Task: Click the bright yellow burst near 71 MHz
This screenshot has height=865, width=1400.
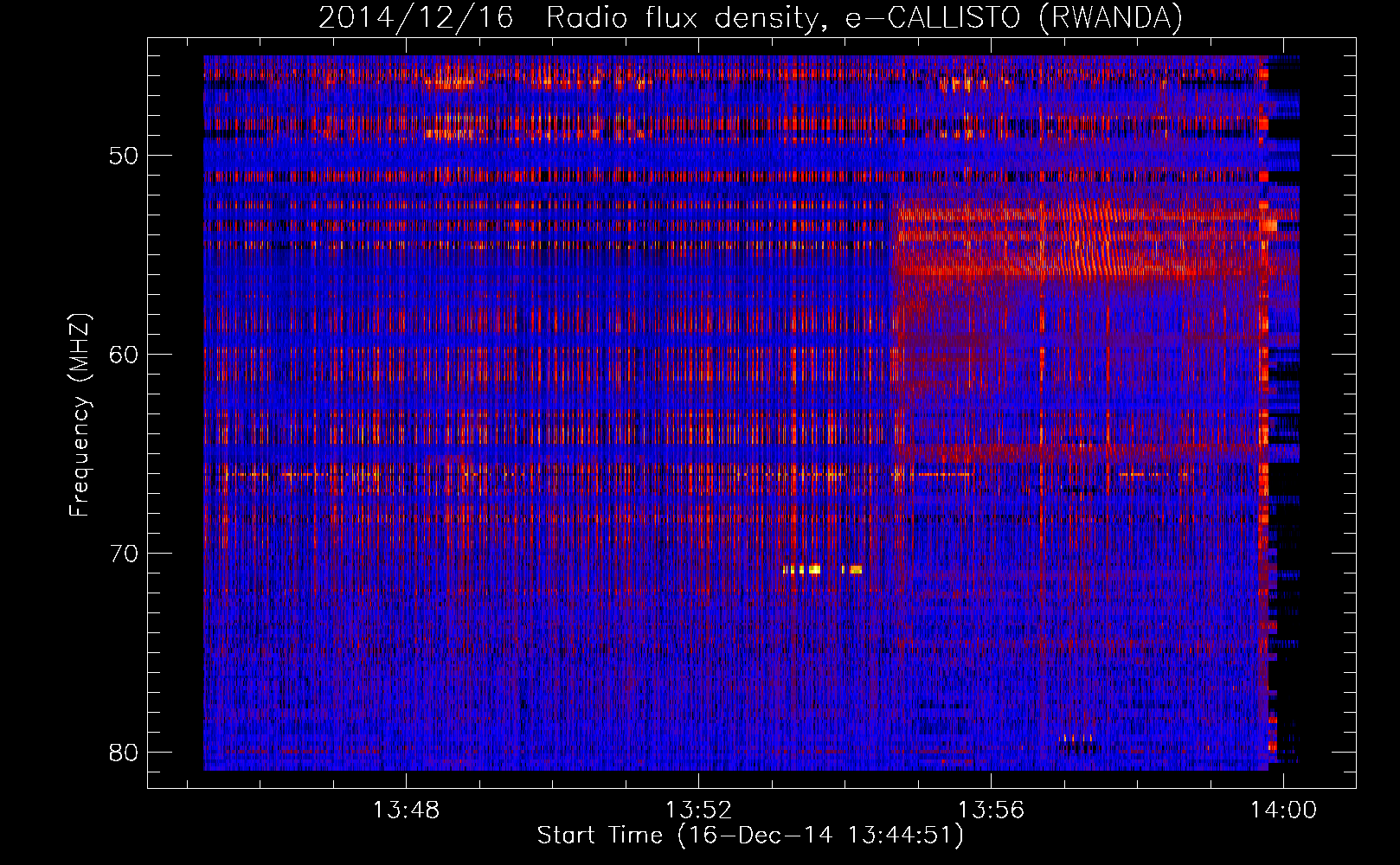Action: pos(822,569)
